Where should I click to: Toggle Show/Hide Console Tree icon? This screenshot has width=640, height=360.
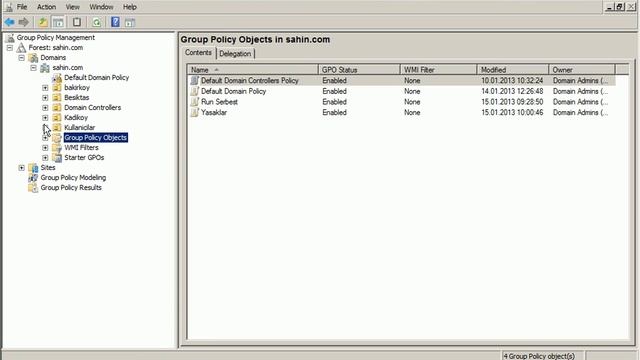58,22
